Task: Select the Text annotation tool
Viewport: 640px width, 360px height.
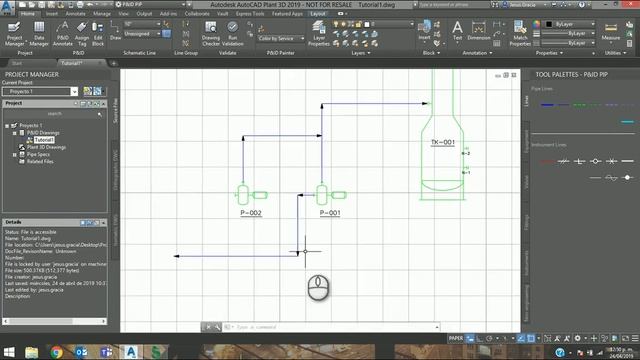Action: pos(457,31)
